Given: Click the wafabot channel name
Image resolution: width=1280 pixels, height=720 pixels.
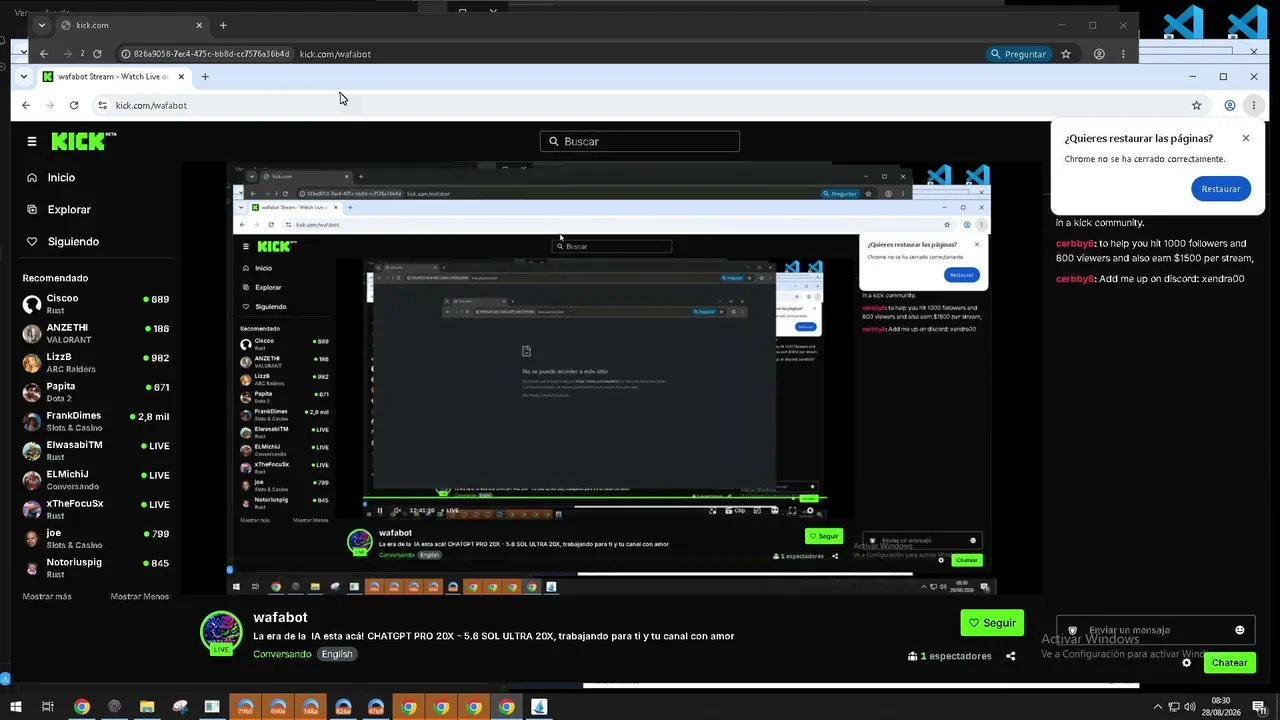Looking at the screenshot, I should point(280,618).
